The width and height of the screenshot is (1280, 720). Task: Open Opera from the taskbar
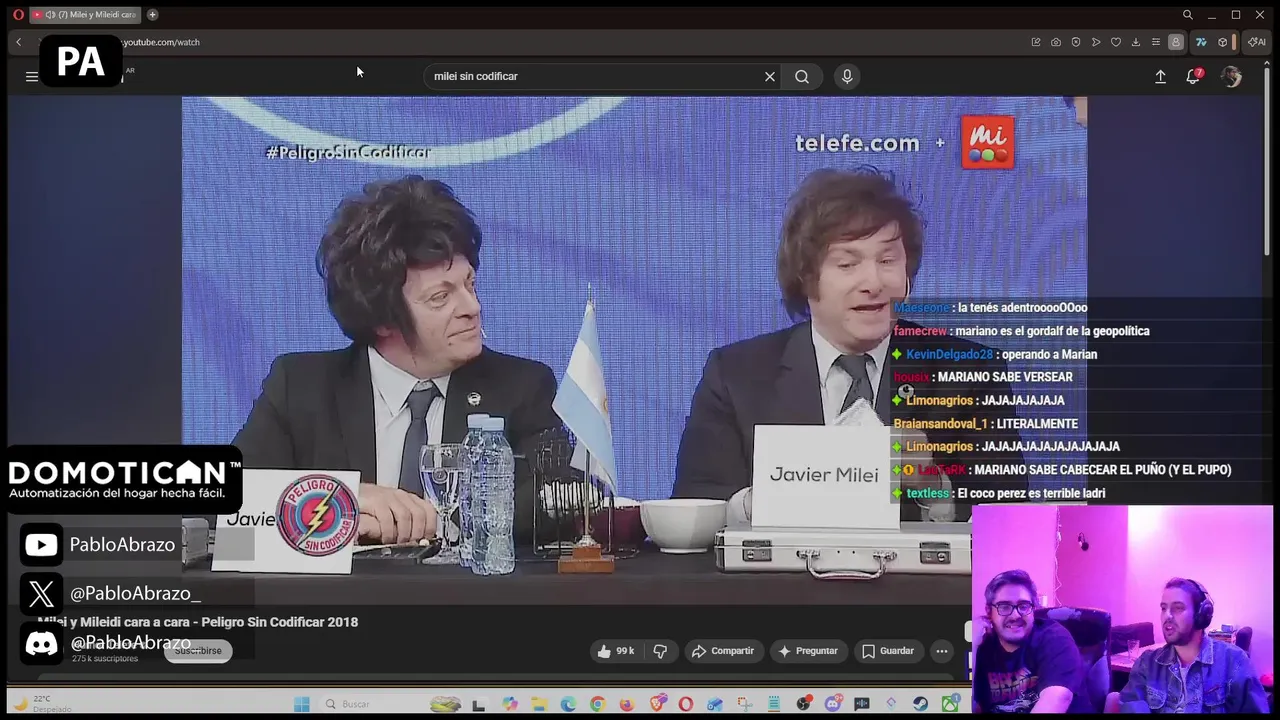tap(685, 704)
